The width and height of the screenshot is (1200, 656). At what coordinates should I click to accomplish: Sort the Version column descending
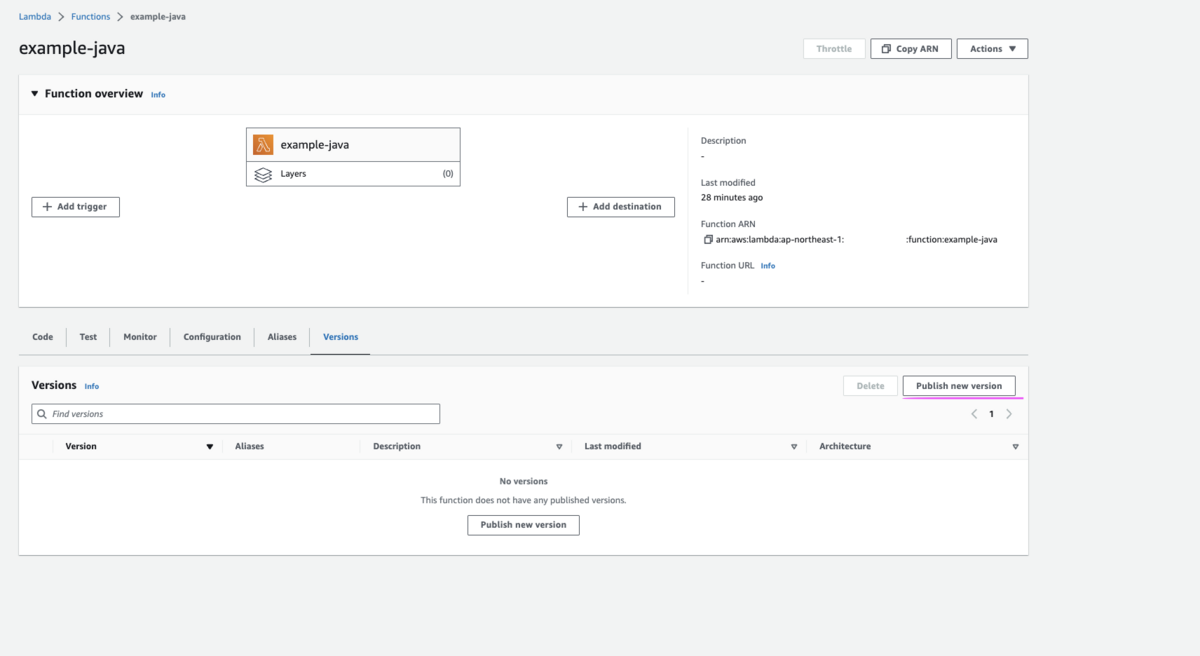tap(210, 447)
